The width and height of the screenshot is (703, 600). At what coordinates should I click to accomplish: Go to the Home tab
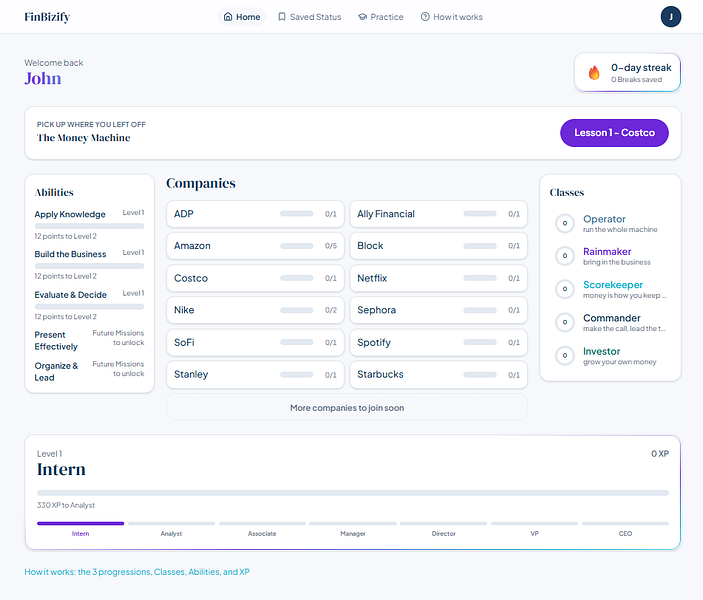coord(242,17)
